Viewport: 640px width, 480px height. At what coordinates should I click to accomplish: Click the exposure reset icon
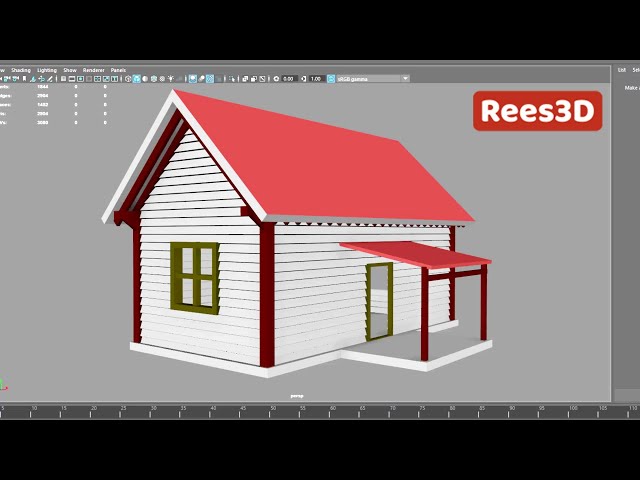click(276, 78)
